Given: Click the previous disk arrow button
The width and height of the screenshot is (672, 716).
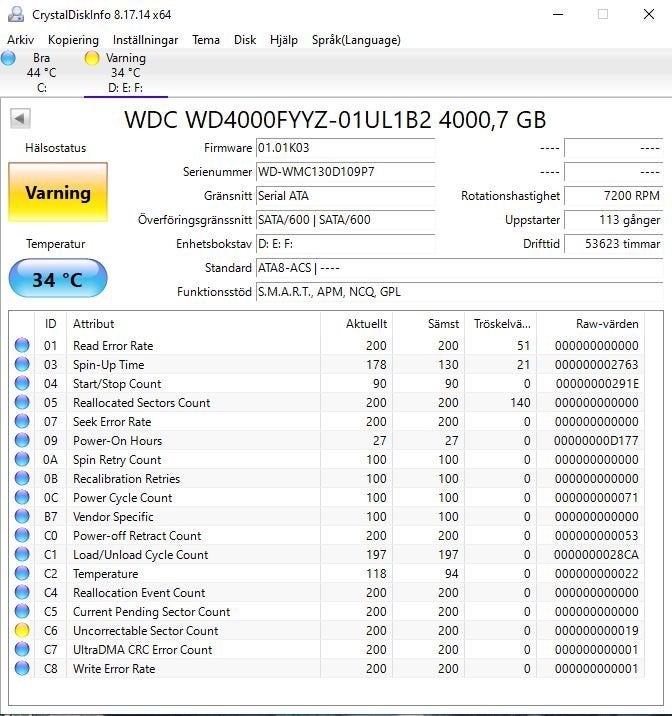Looking at the screenshot, I should pyautogui.click(x=20, y=119).
